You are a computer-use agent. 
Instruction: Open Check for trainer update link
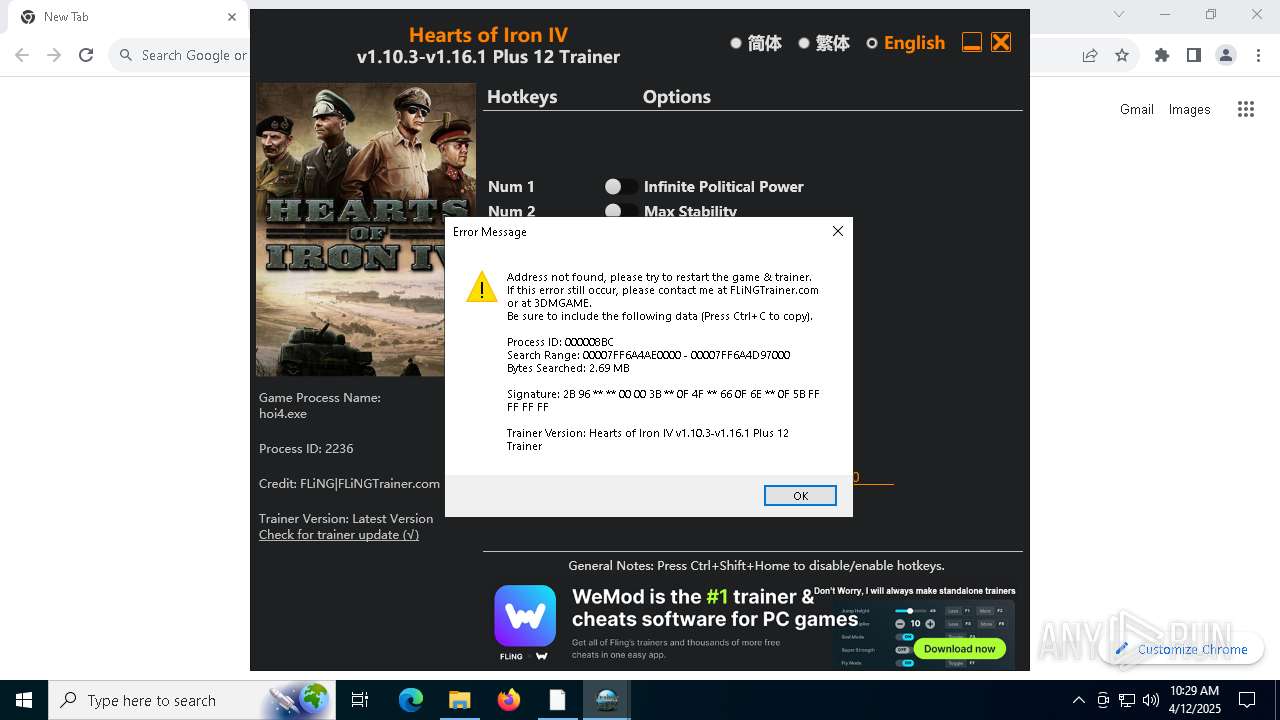[339, 535]
